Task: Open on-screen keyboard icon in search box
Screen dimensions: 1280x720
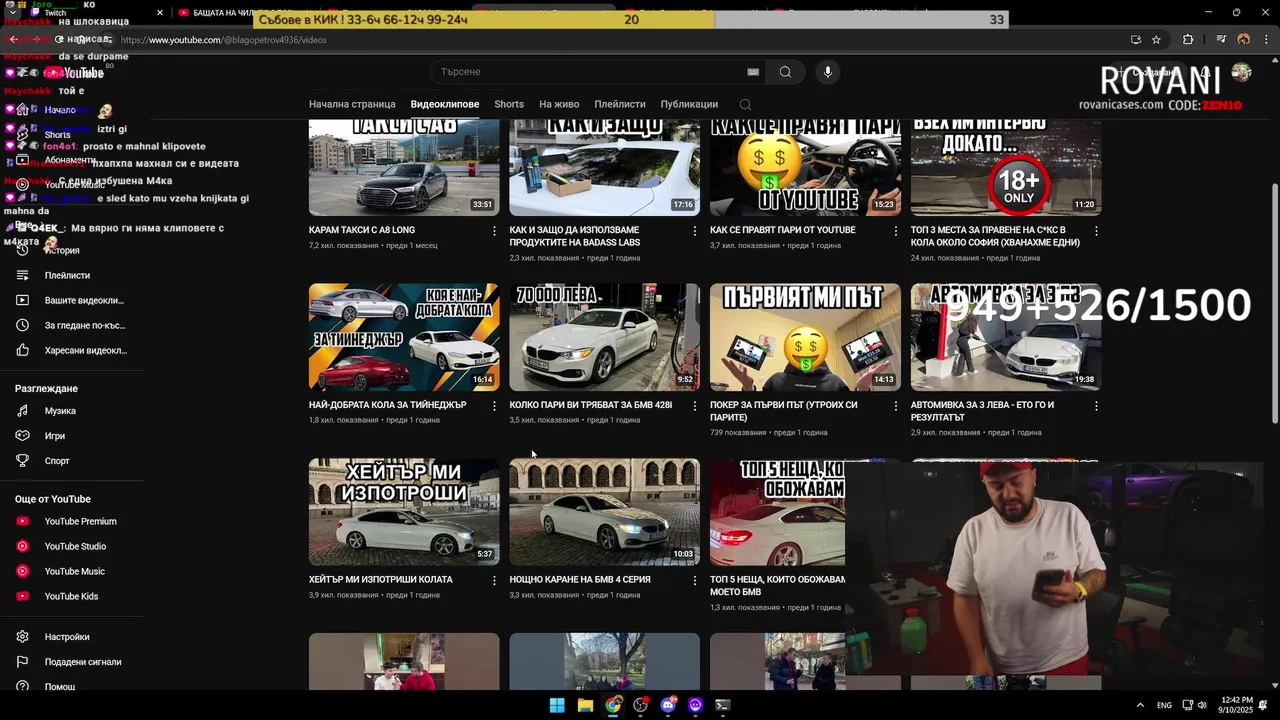Action: pyautogui.click(x=753, y=72)
